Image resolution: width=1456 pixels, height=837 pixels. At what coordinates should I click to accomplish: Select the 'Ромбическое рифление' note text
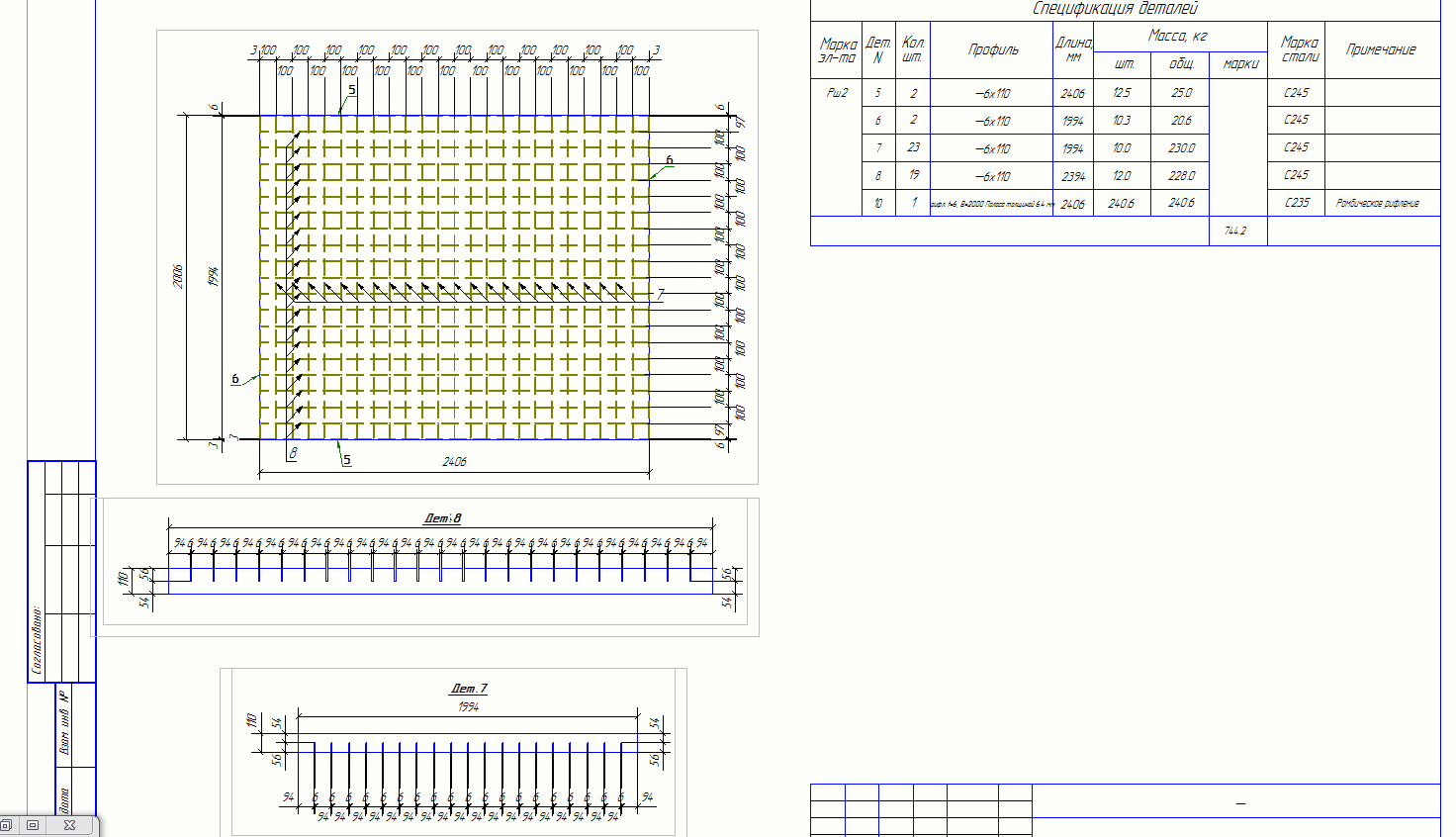click(x=1377, y=203)
